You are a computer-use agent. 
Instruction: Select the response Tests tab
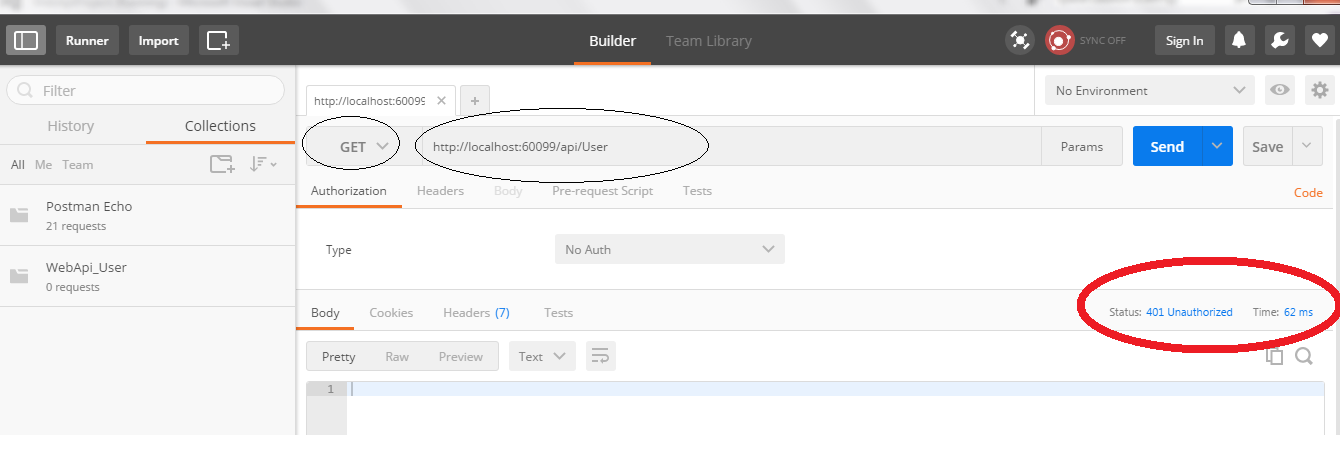click(x=558, y=312)
